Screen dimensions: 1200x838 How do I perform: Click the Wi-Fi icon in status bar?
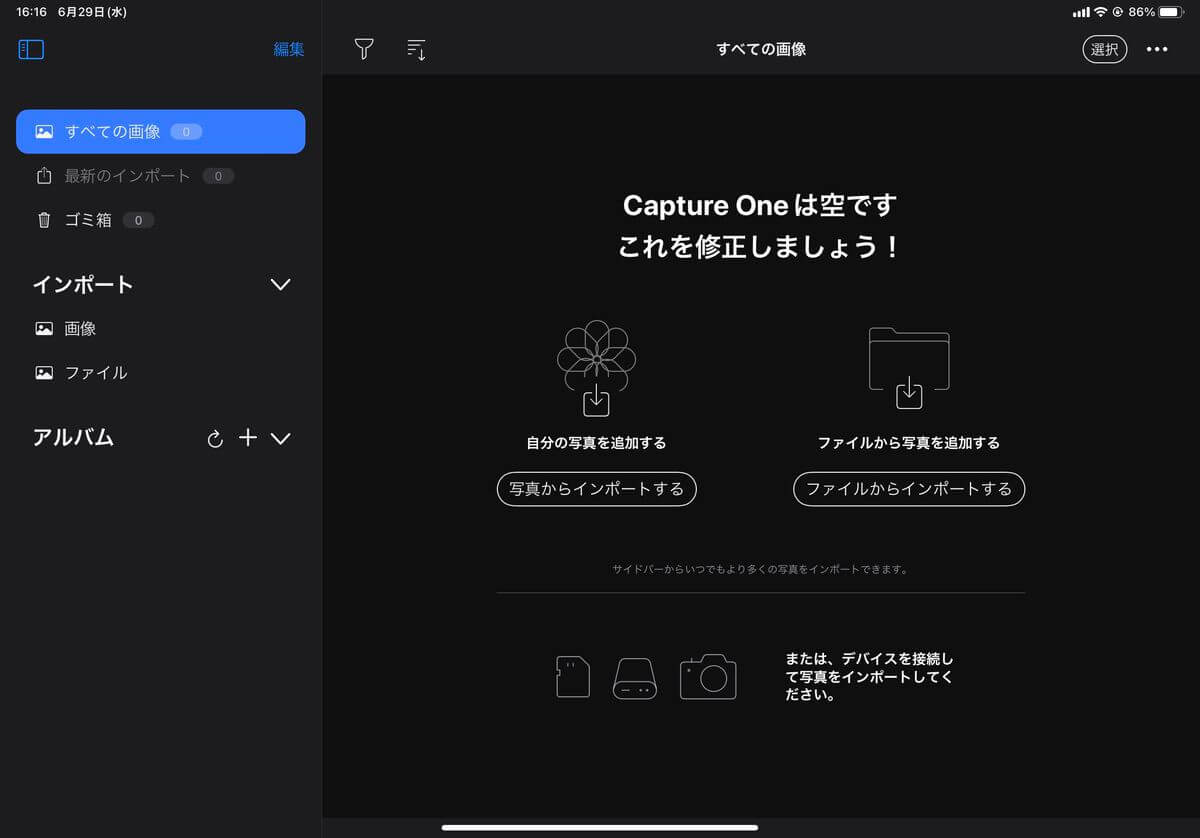1101,12
